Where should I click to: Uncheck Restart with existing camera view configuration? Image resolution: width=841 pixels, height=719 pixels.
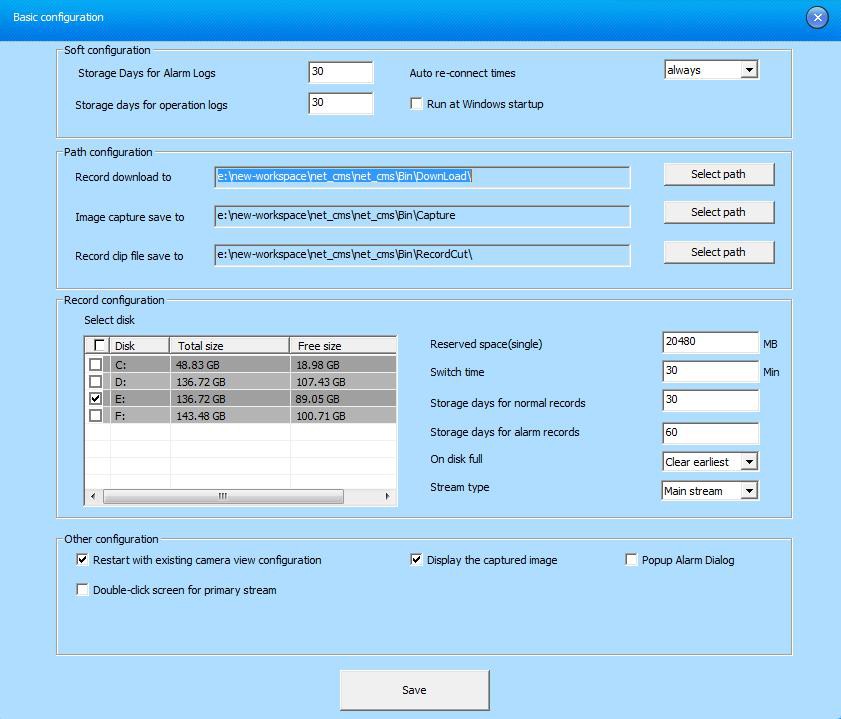coord(83,560)
